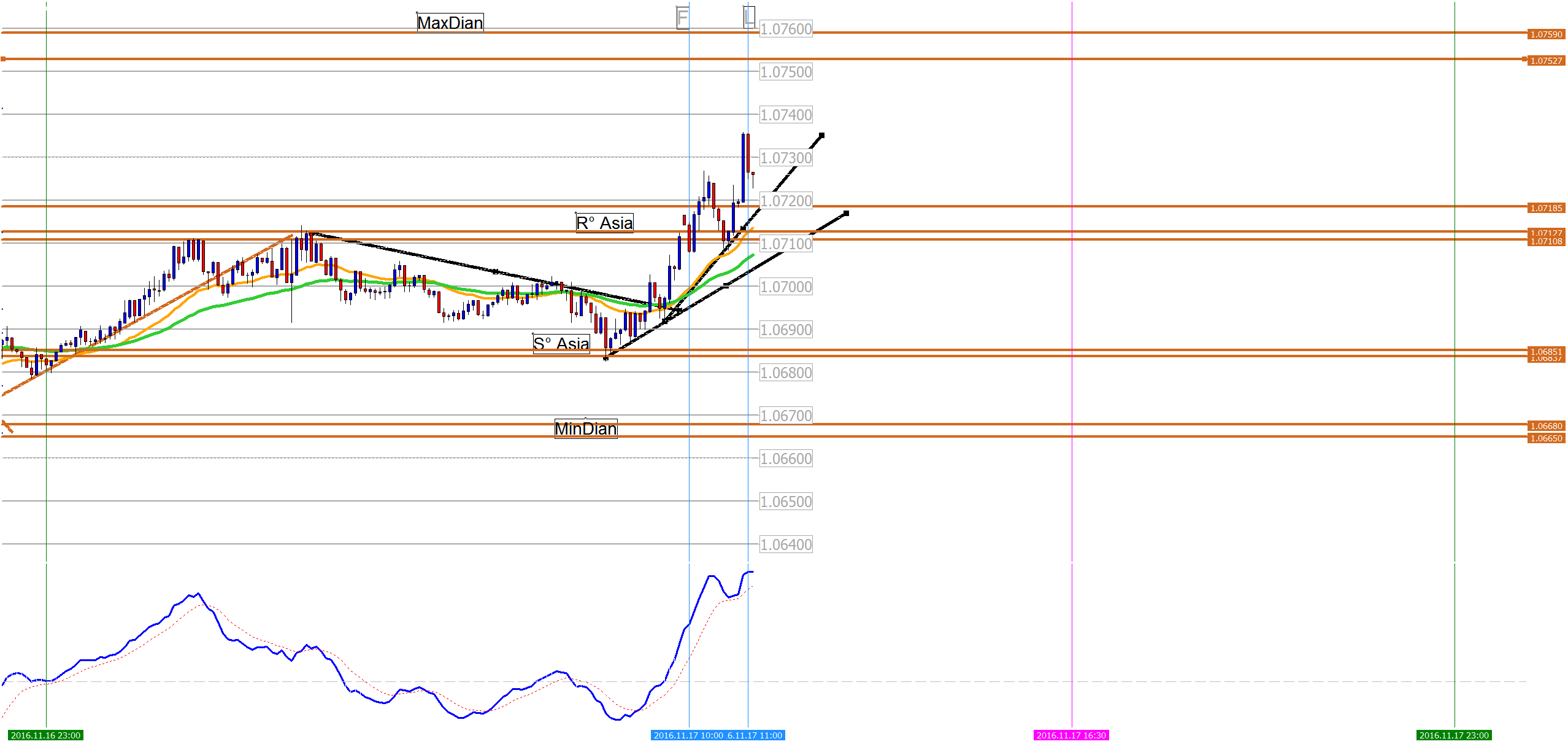The height and width of the screenshot is (744, 1568).
Task: Click the boxed F marker
Action: [682, 17]
